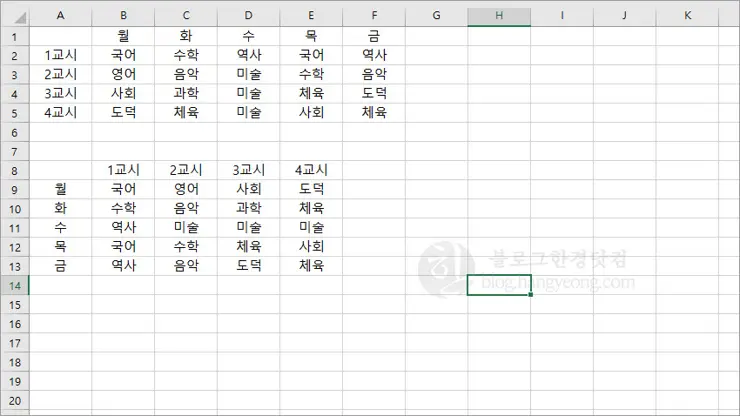Click cell B1 containing 월
The image size is (740, 416).
123,36
